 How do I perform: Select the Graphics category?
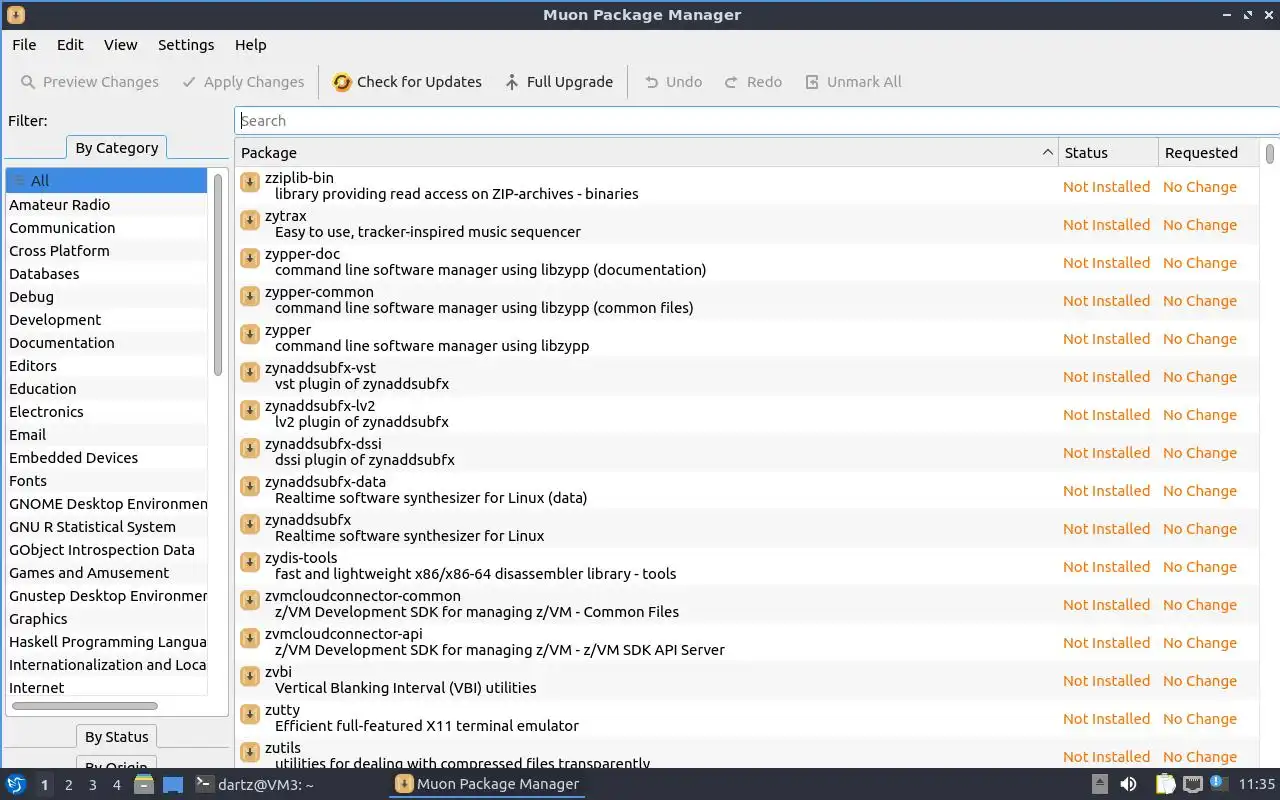click(x=107, y=619)
